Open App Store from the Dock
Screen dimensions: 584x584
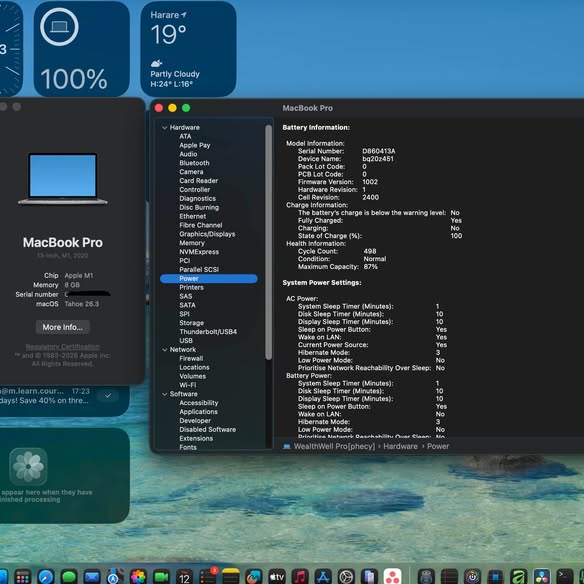(323, 577)
